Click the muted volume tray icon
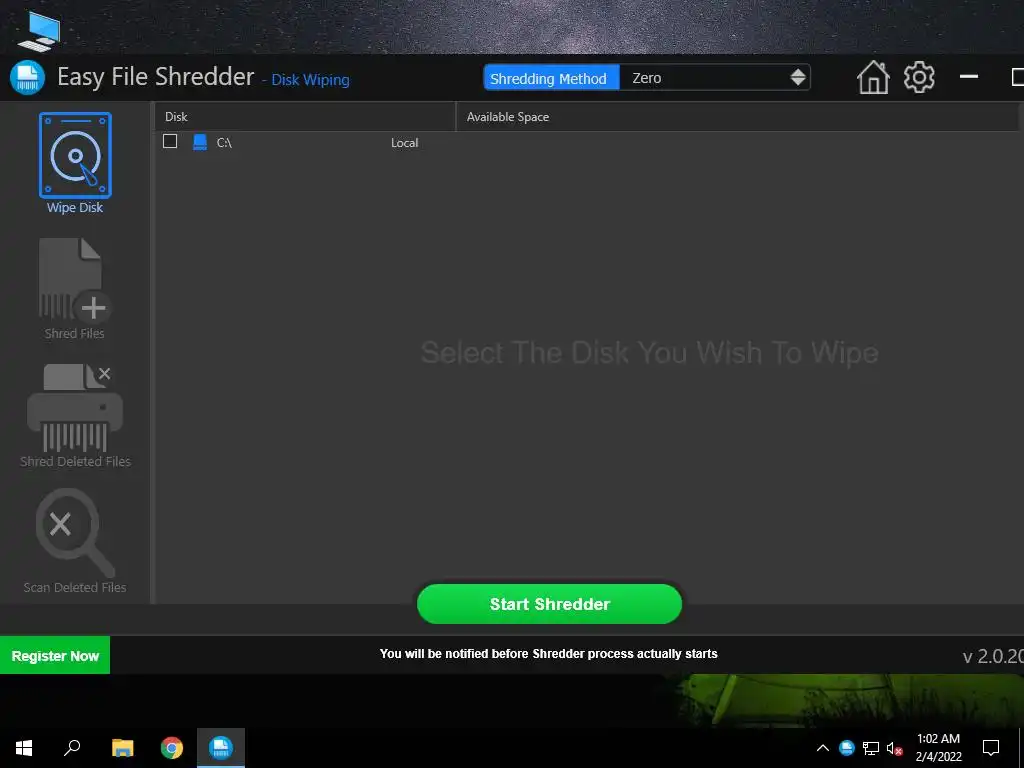 895,748
